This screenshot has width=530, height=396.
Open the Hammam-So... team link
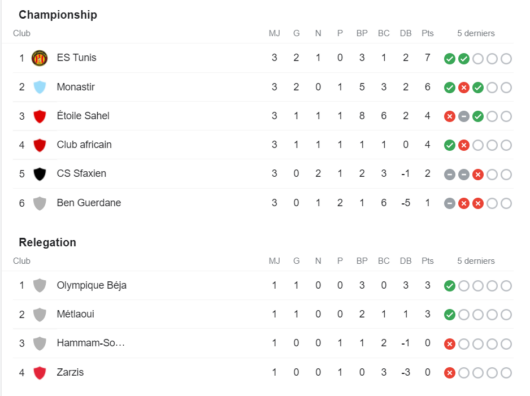[x=91, y=343]
